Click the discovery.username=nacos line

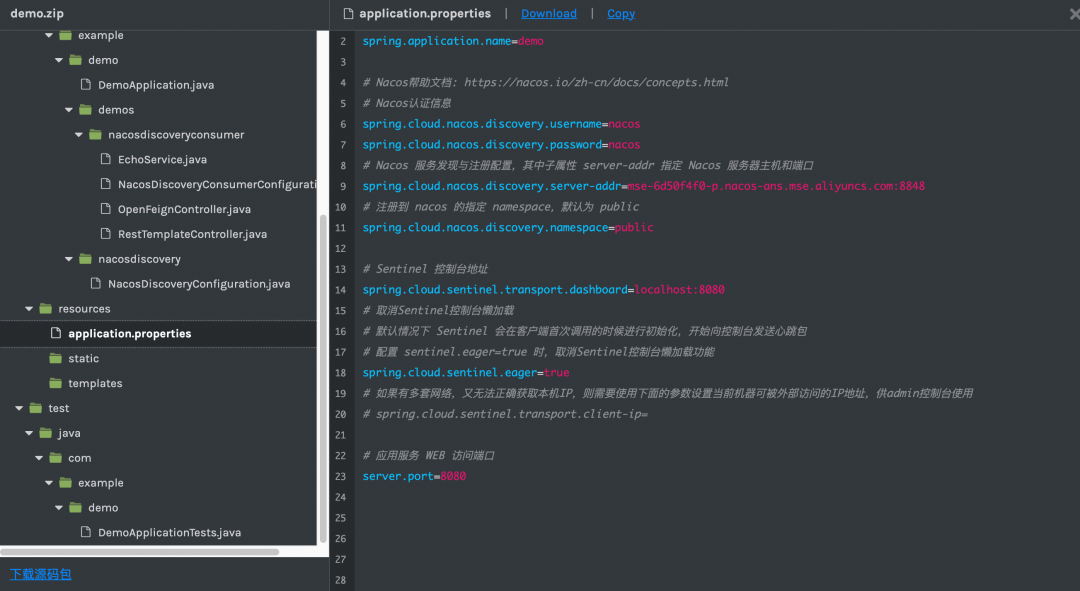coord(501,124)
